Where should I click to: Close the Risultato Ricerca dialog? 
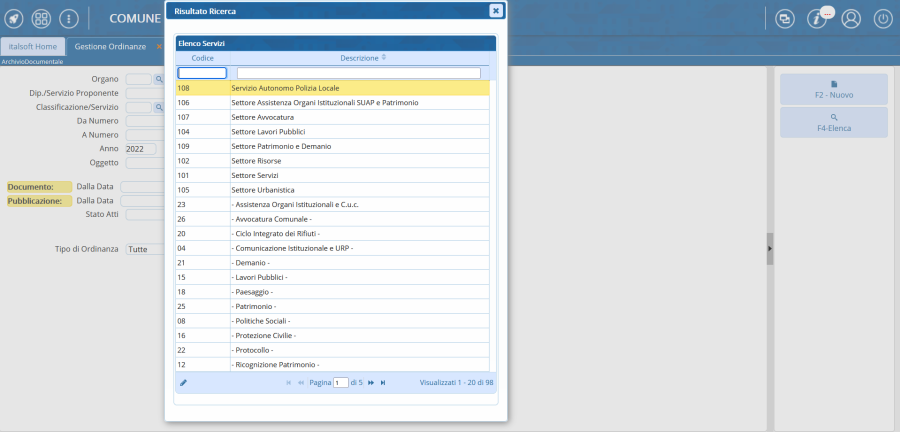(495, 10)
